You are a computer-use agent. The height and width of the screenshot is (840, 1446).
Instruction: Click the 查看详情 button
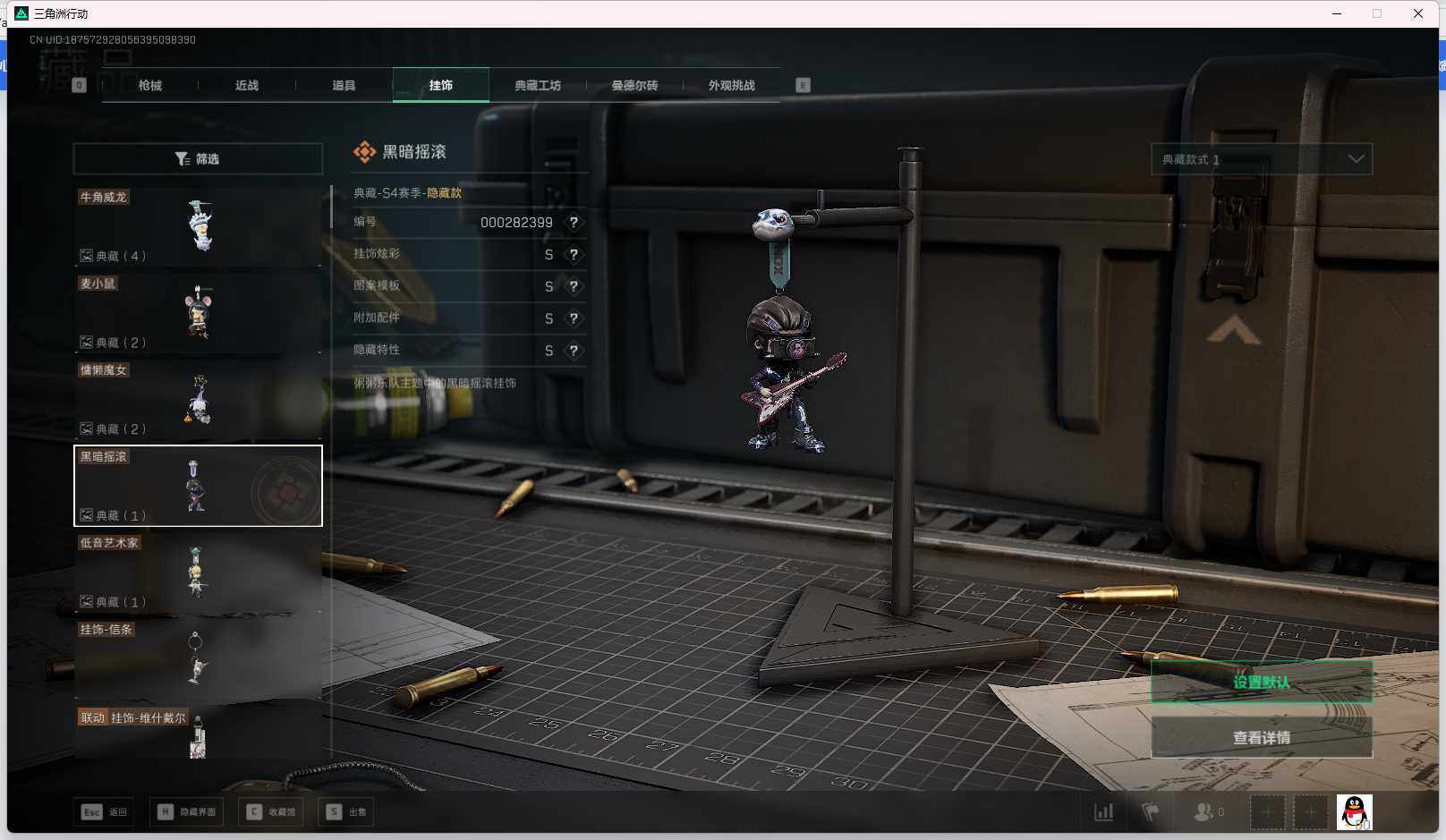1261,738
